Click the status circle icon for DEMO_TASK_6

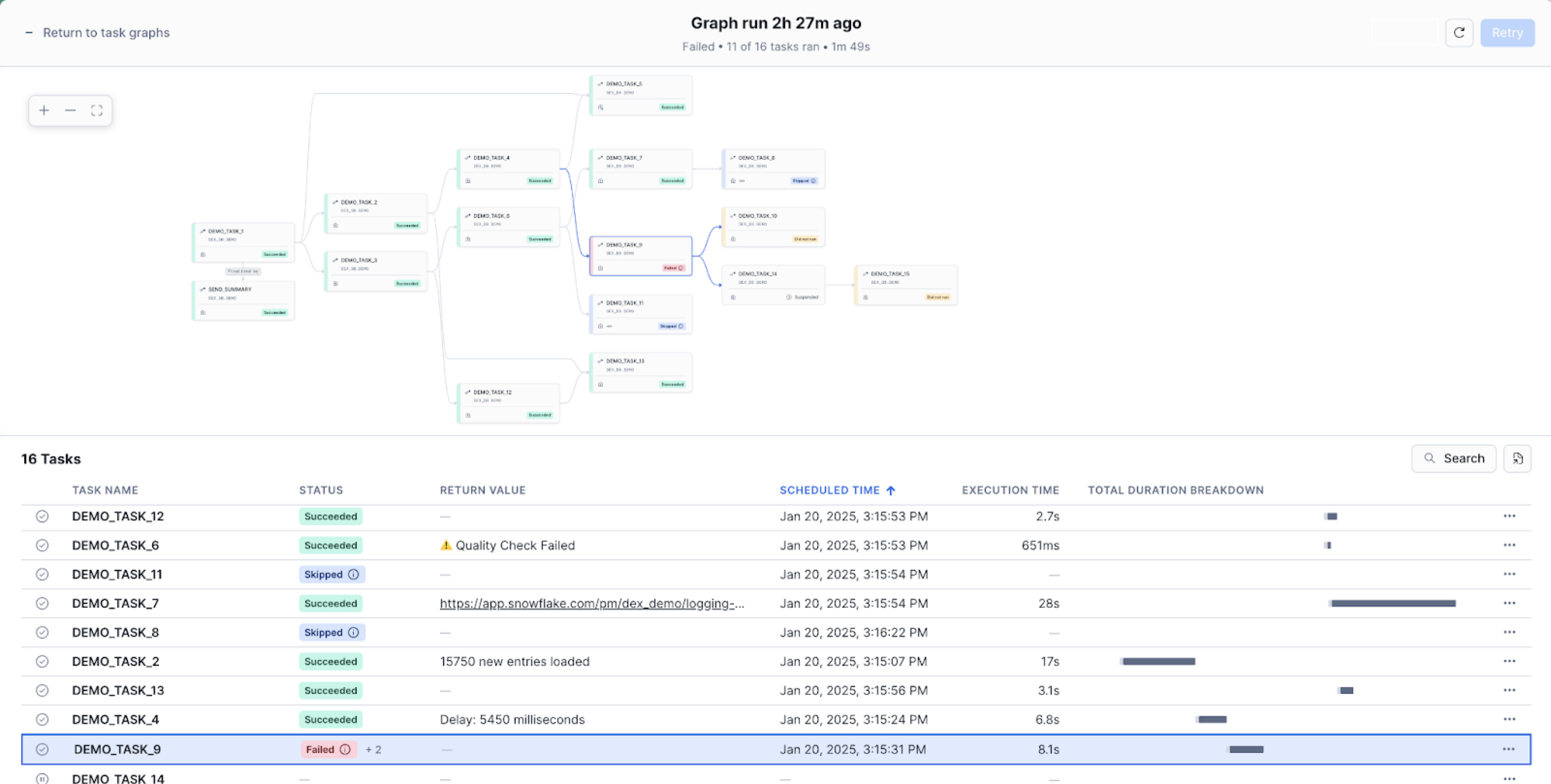point(42,546)
